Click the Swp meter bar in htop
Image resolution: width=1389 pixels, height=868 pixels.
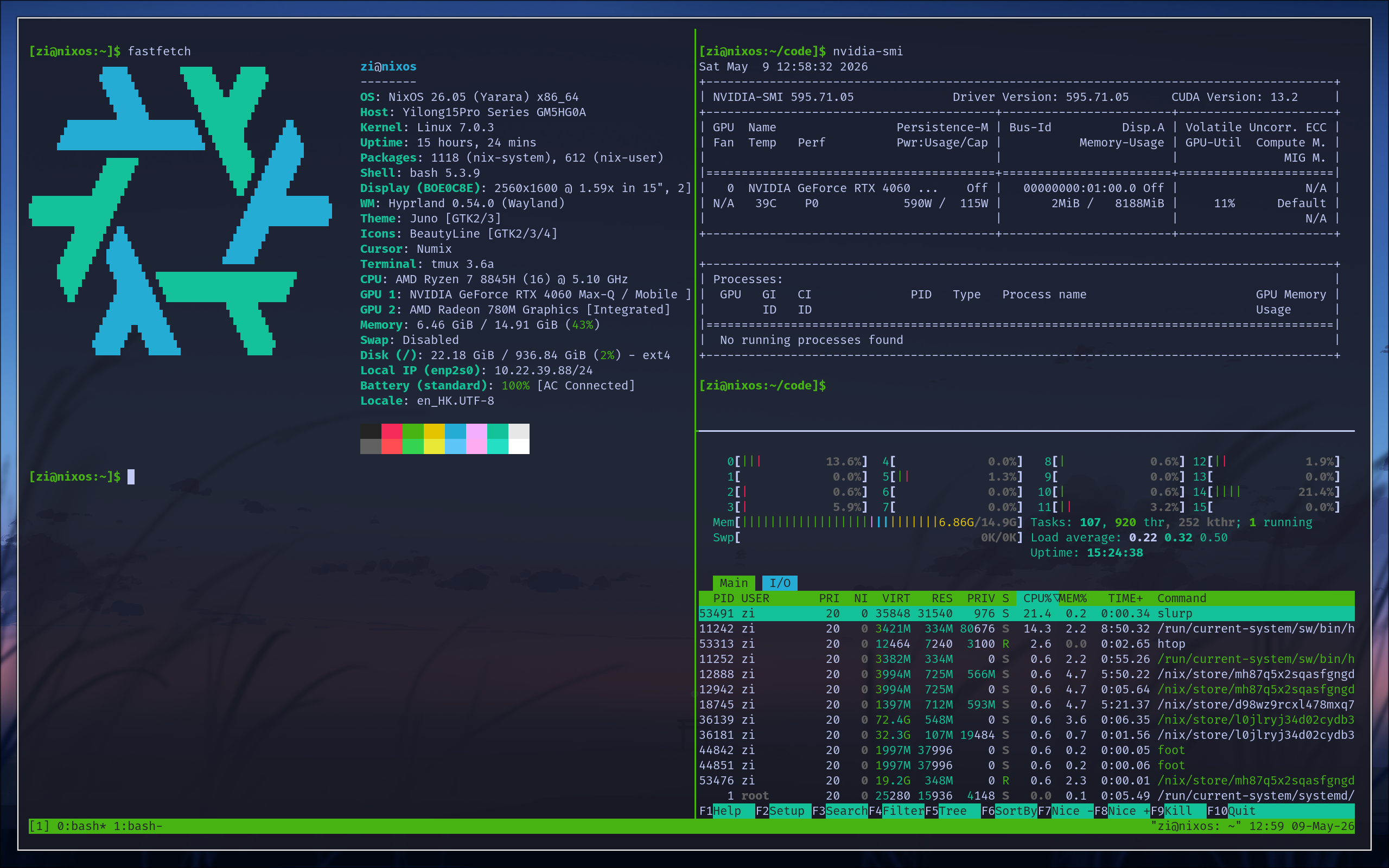pos(868,537)
